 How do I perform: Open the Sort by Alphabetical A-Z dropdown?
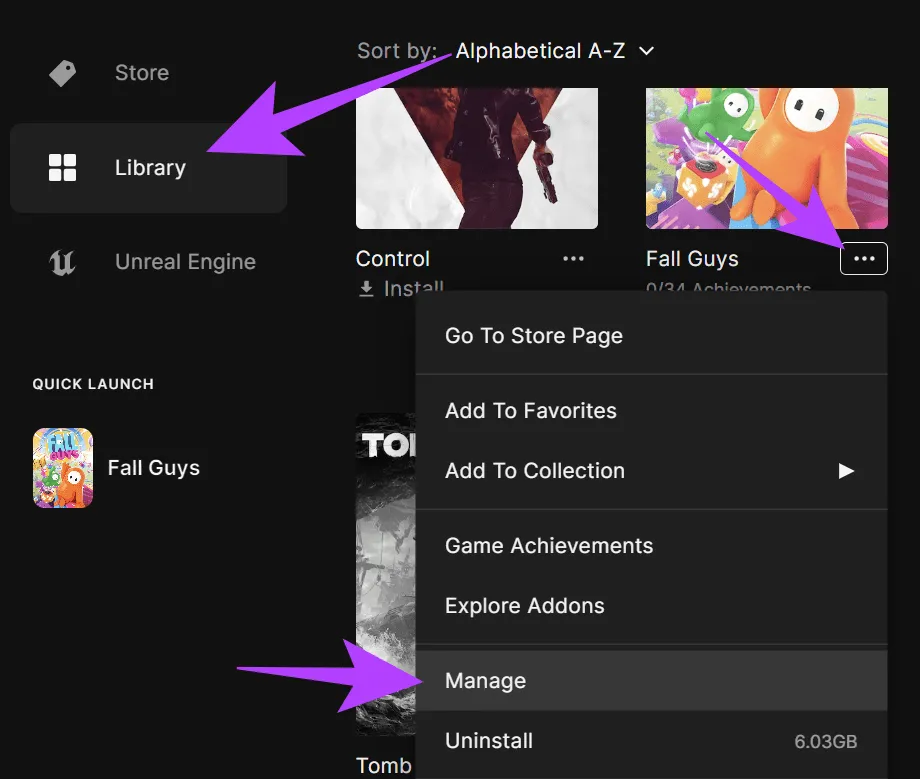541,51
